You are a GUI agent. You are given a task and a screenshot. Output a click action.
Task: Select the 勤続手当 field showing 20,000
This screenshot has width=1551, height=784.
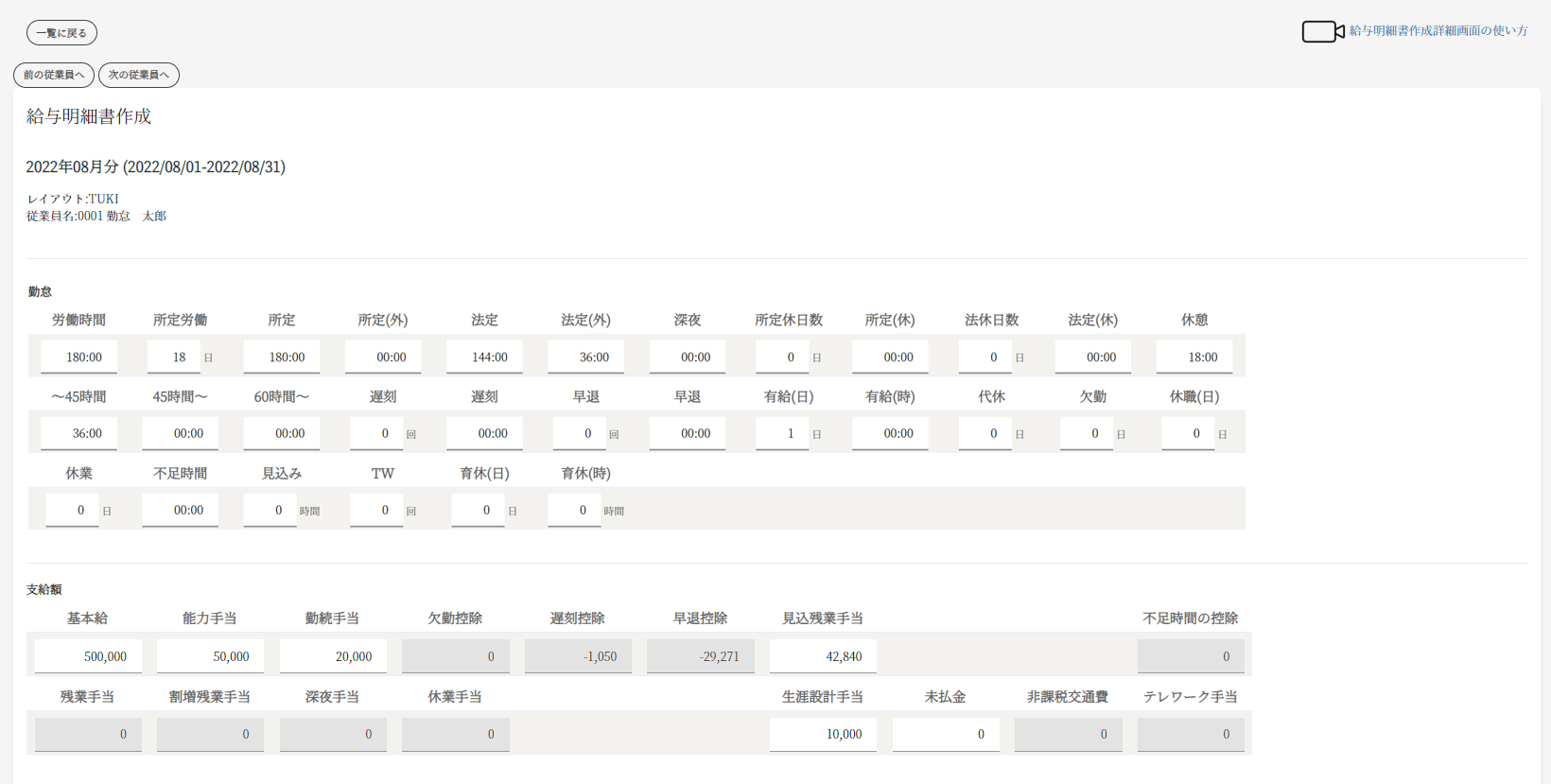click(x=333, y=656)
